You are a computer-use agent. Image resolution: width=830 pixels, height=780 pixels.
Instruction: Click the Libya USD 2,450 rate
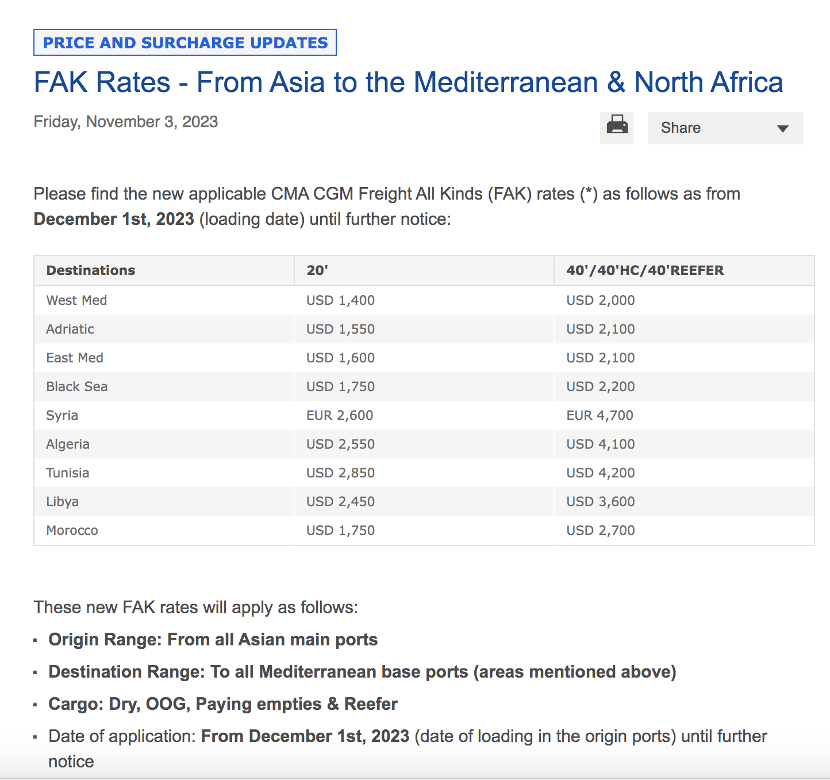340,501
